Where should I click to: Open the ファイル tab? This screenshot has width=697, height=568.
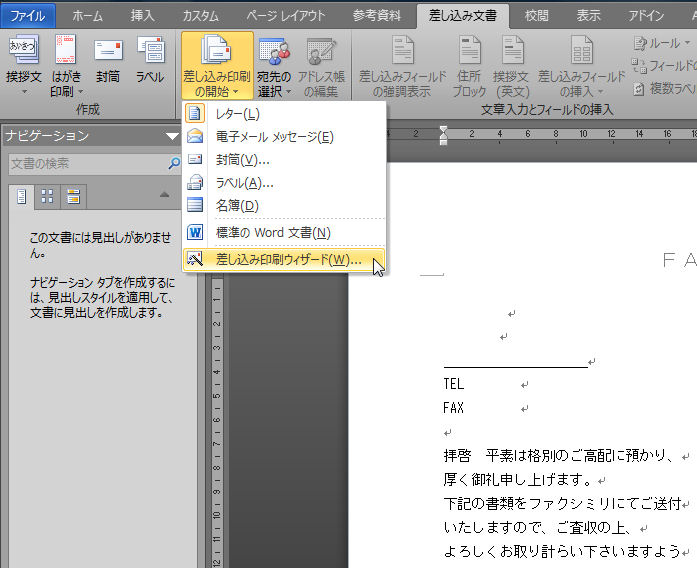tap(28, 16)
